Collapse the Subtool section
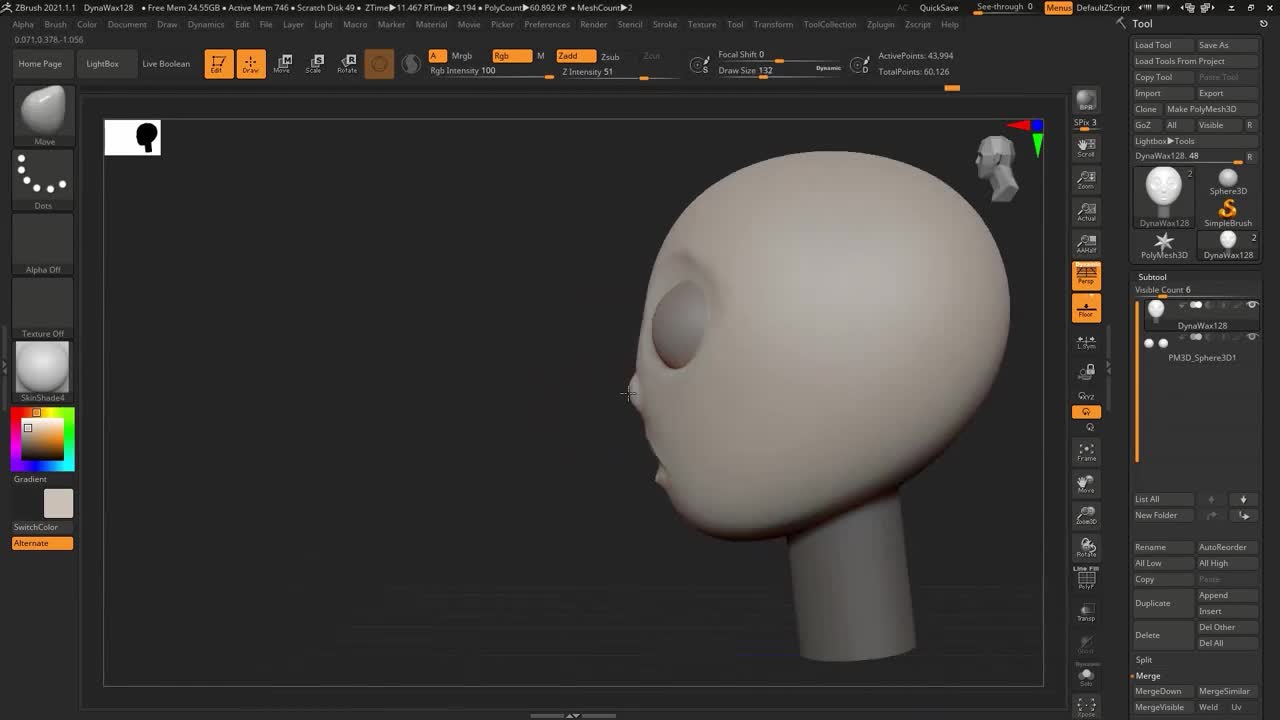The image size is (1280, 720). click(x=1152, y=277)
